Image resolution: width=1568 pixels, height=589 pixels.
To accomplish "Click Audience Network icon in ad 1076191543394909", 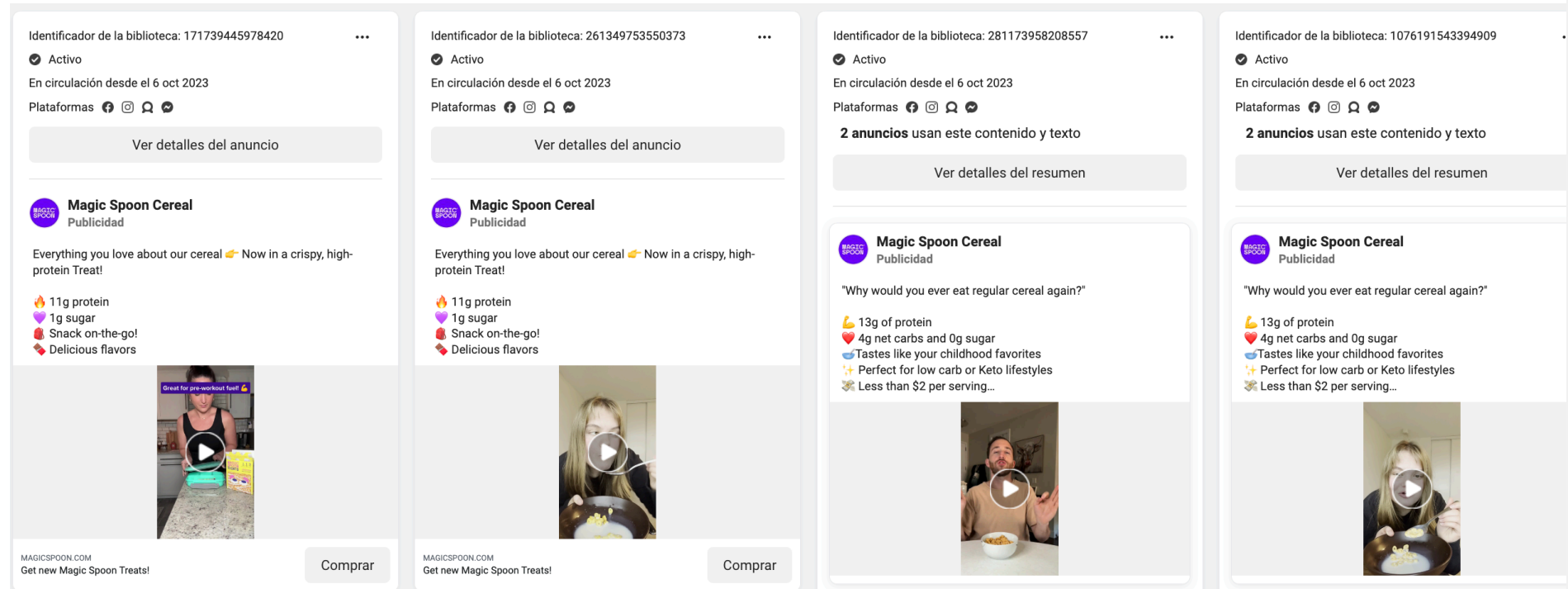I will click(1354, 107).
